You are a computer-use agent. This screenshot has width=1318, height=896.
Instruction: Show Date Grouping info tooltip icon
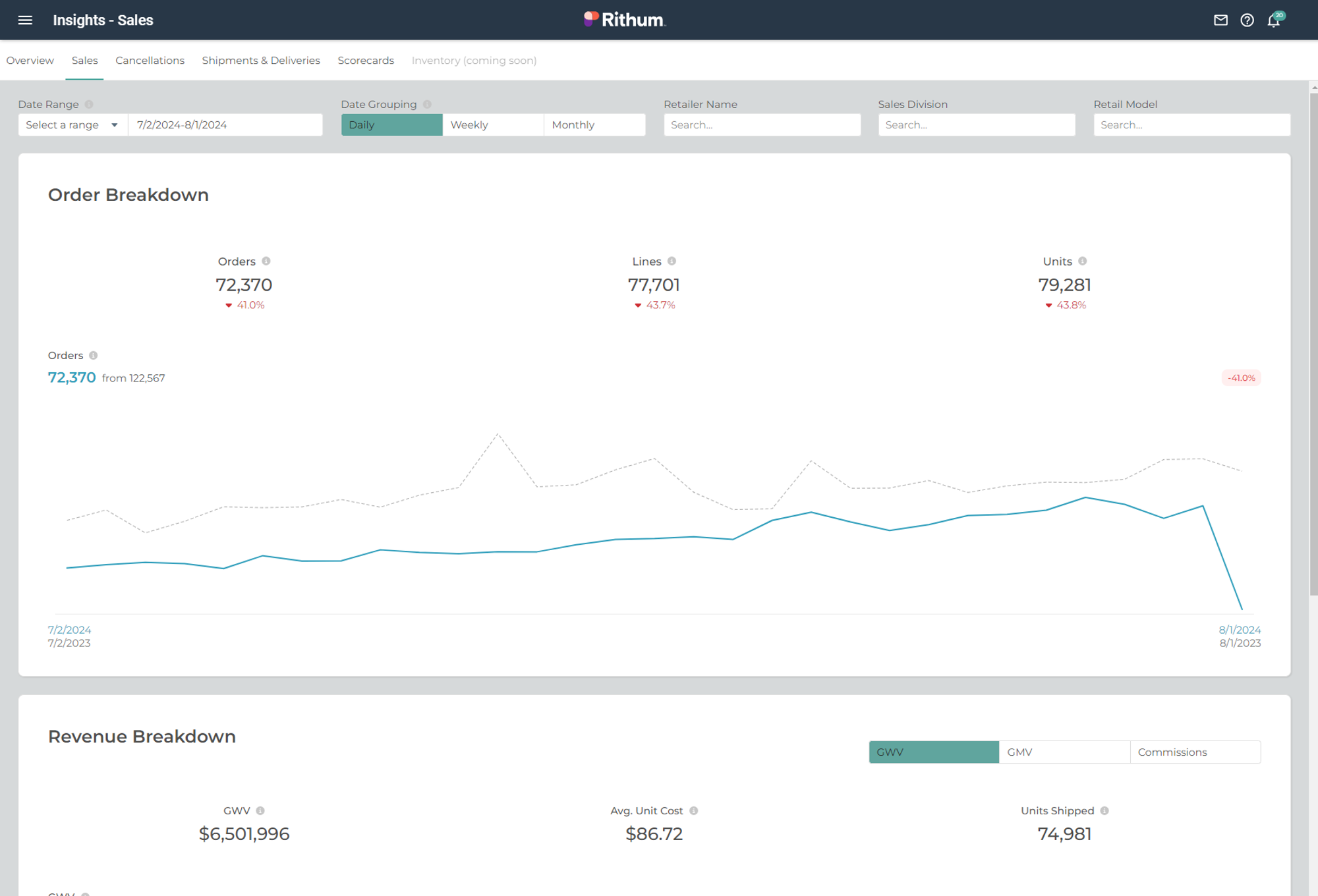pos(427,104)
